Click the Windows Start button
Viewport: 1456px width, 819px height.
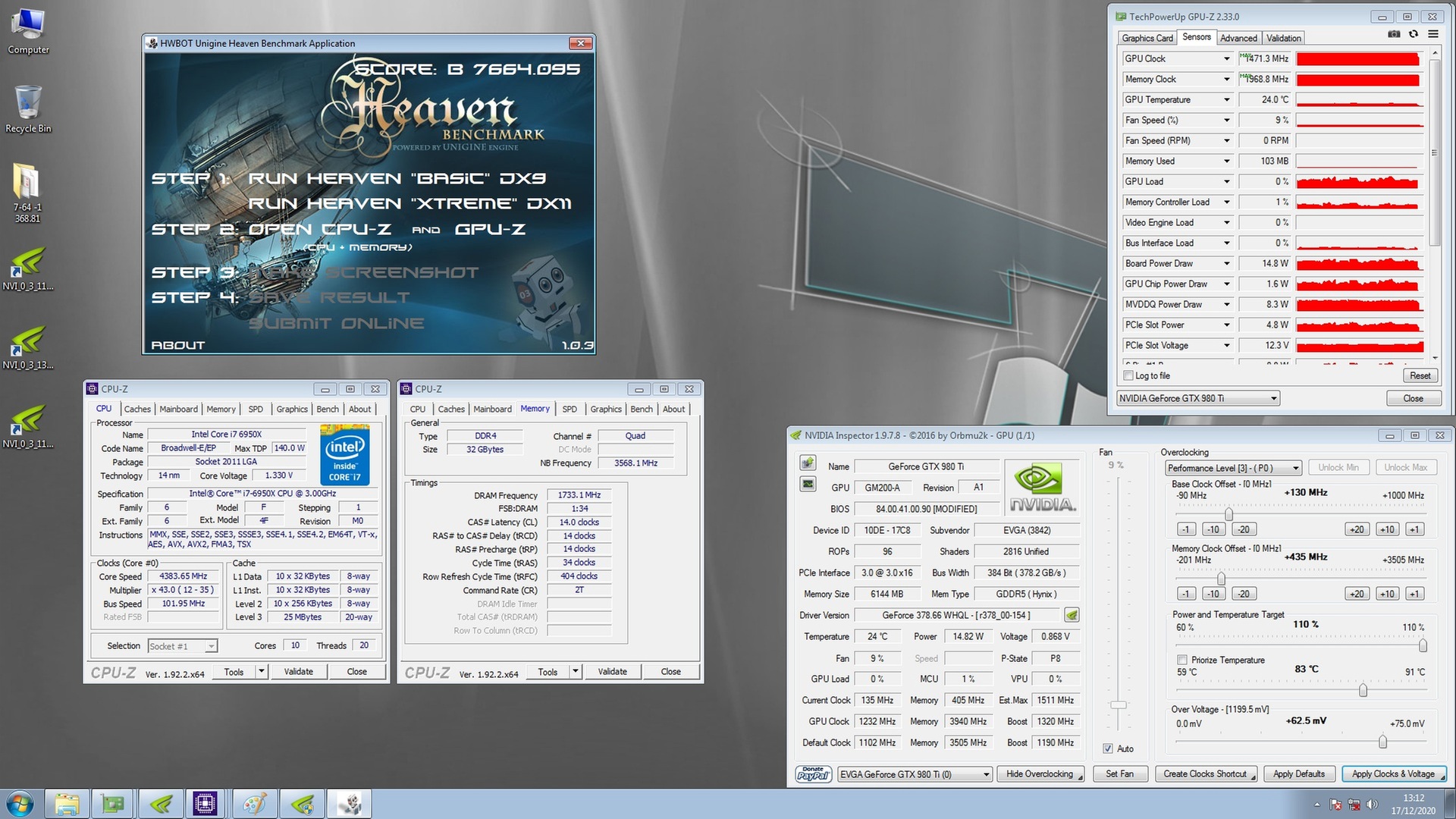[20, 804]
